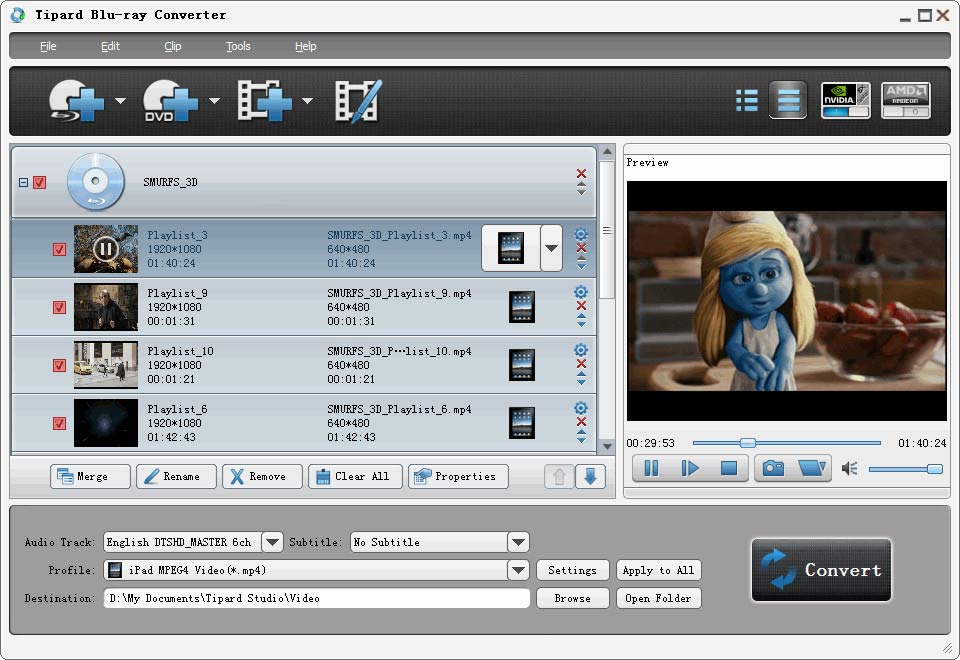Click the Clear All button
This screenshot has width=960, height=660.
(x=355, y=476)
